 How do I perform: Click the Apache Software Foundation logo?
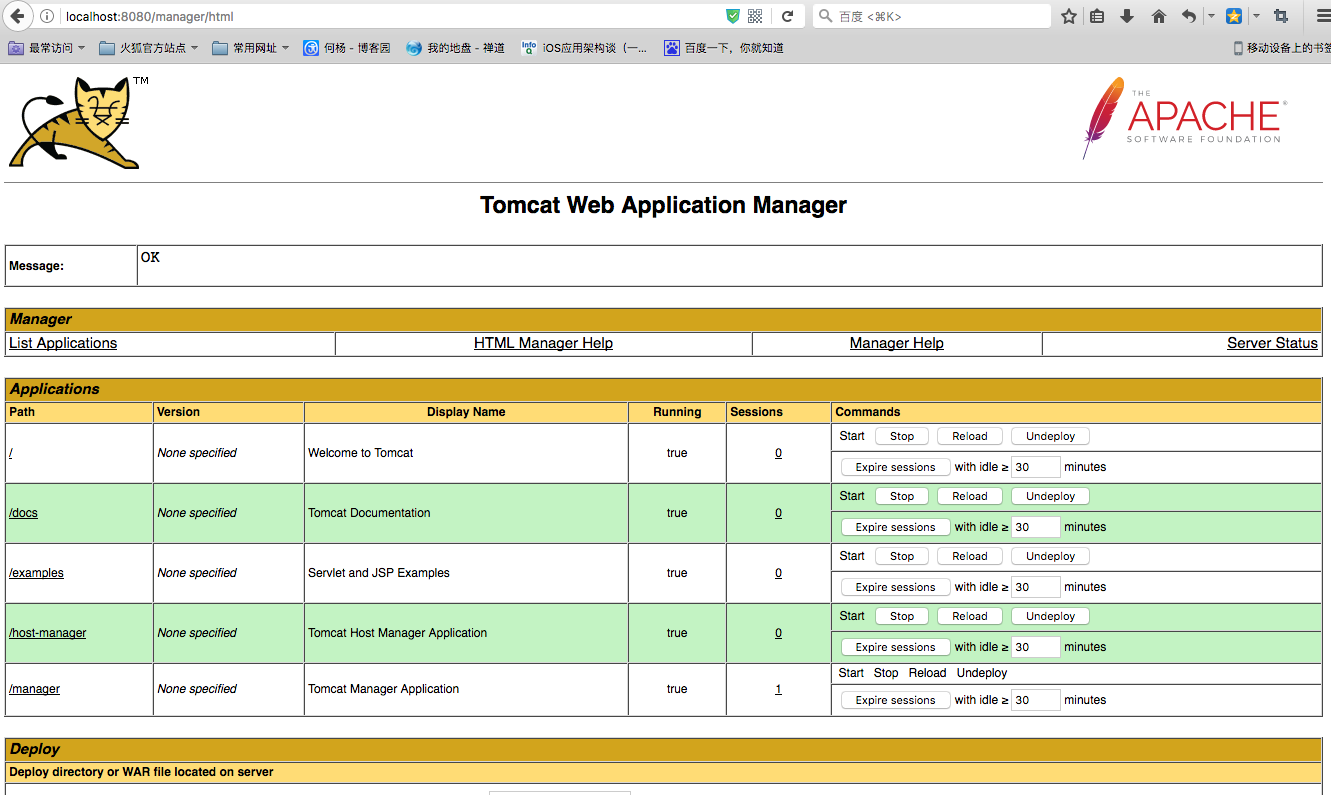click(x=1185, y=119)
